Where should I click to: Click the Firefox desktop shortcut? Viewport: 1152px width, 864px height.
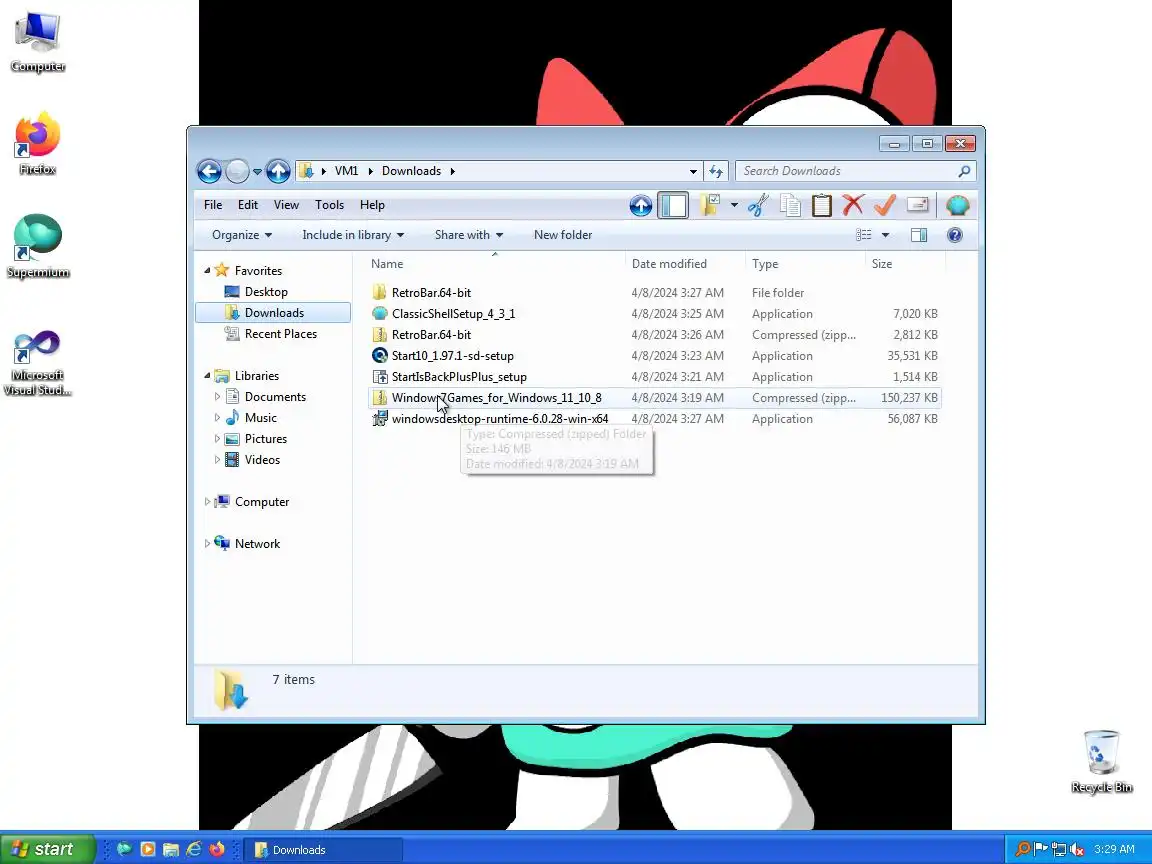click(x=37, y=143)
